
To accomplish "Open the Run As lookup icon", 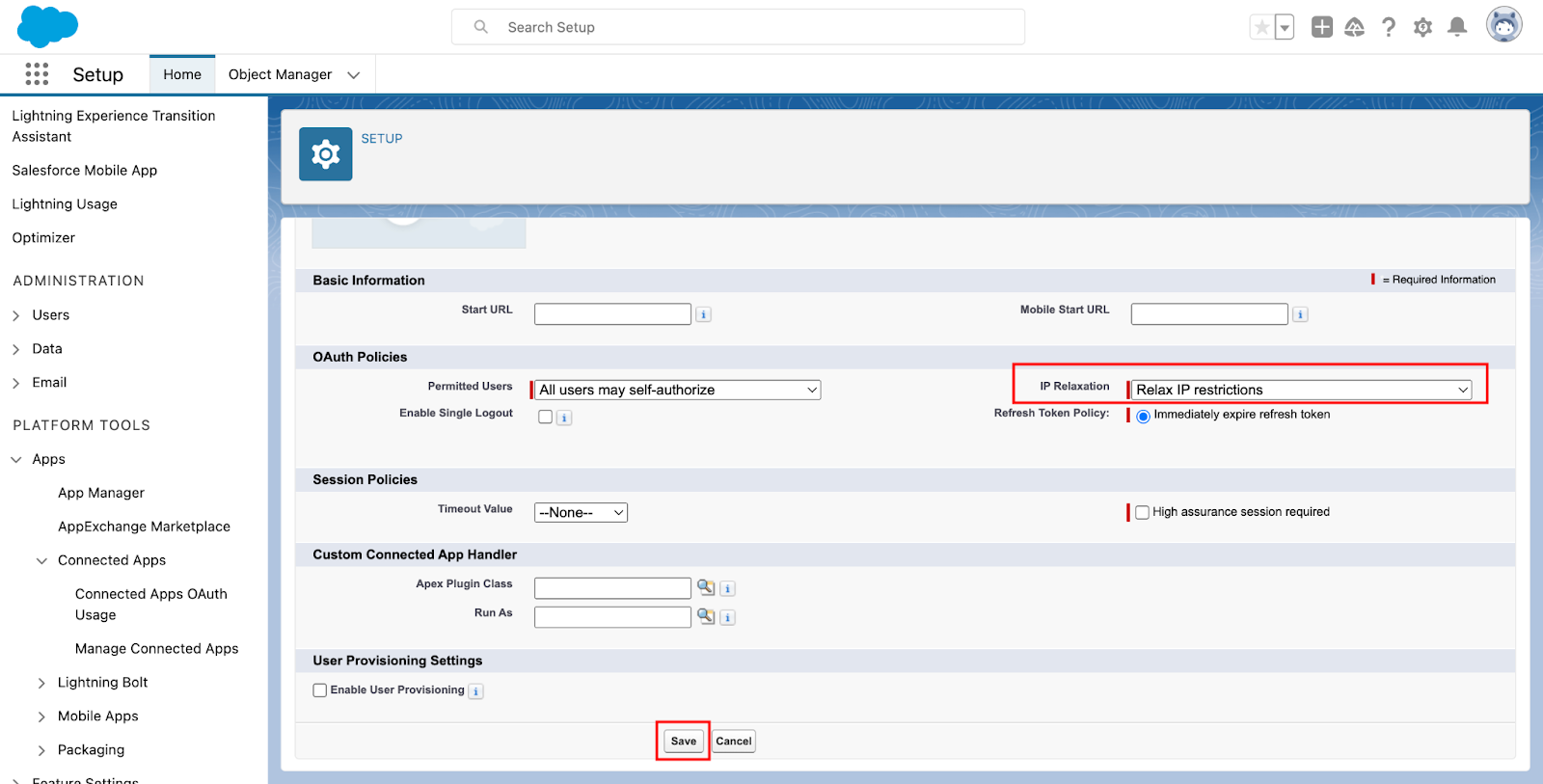I will pos(706,616).
